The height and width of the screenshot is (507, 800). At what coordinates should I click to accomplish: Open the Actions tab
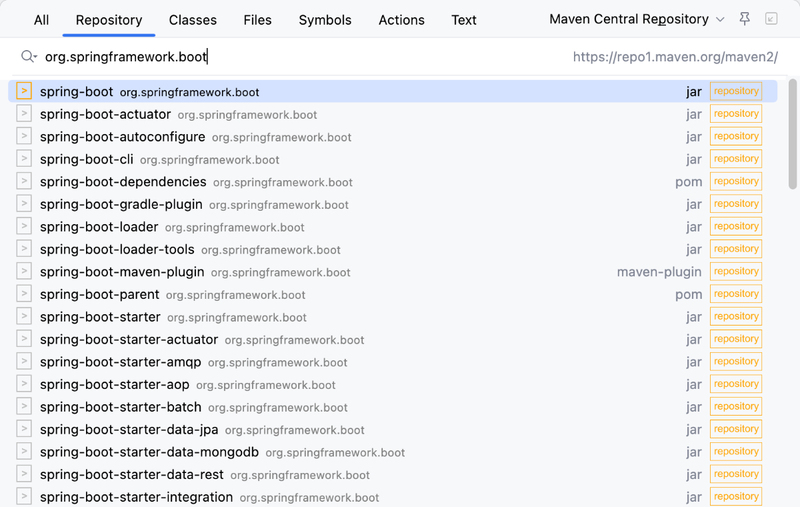(402, 20)
